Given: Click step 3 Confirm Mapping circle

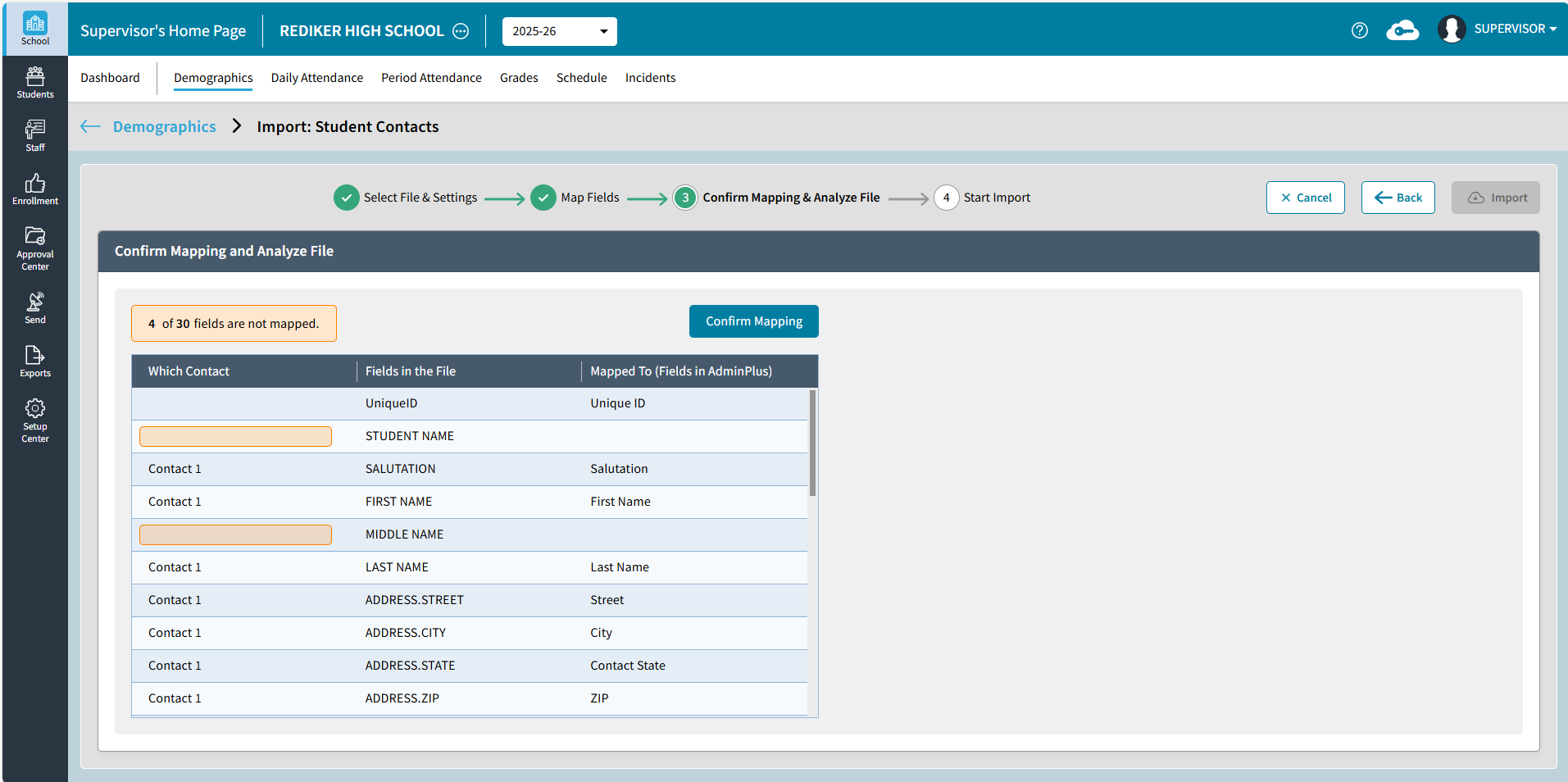Looking at the screenshot, I should 685,198.
